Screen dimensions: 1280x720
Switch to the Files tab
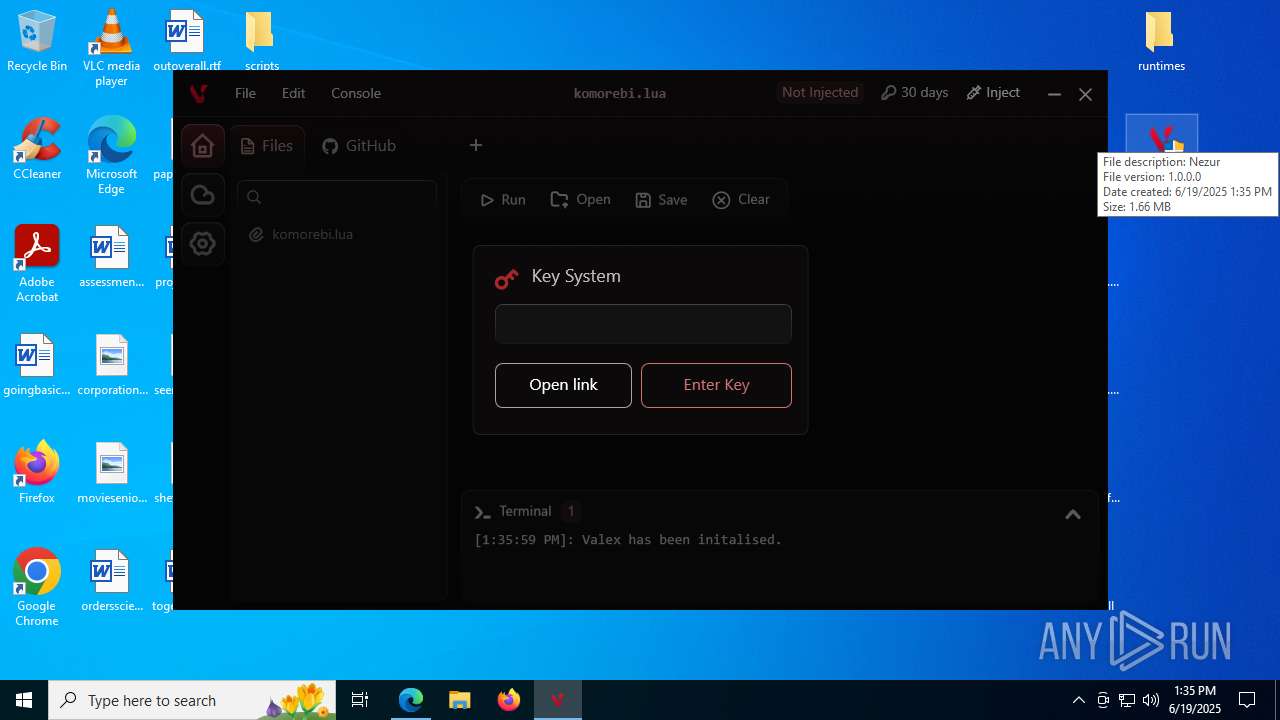click(267, 146)
